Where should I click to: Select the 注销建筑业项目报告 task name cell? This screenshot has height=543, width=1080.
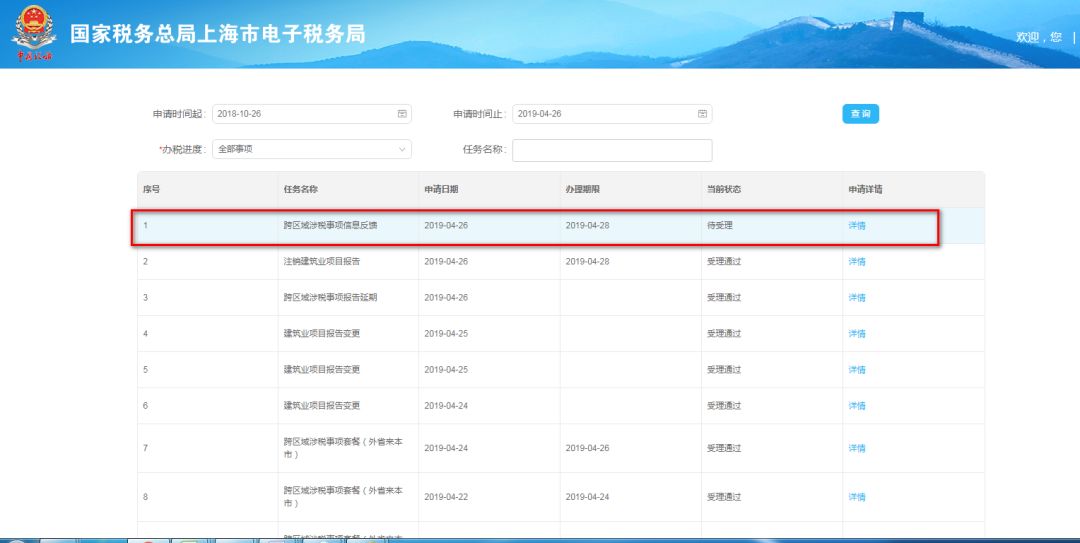coord(321,262)
